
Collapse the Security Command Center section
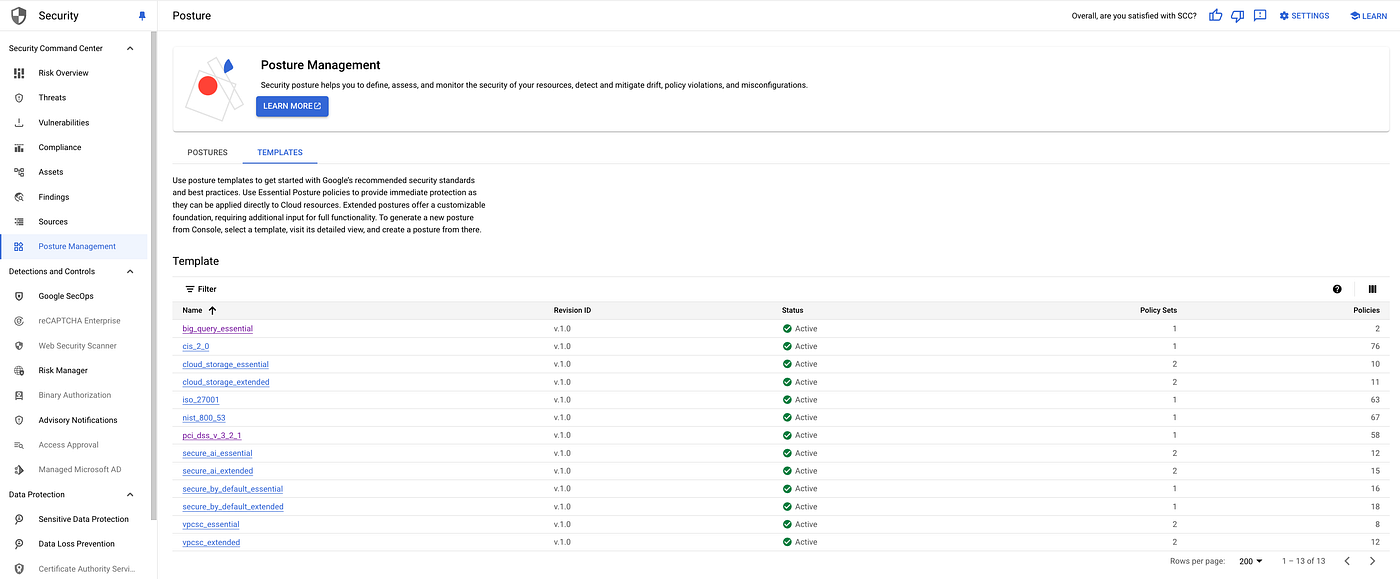(x=130, y=48)
